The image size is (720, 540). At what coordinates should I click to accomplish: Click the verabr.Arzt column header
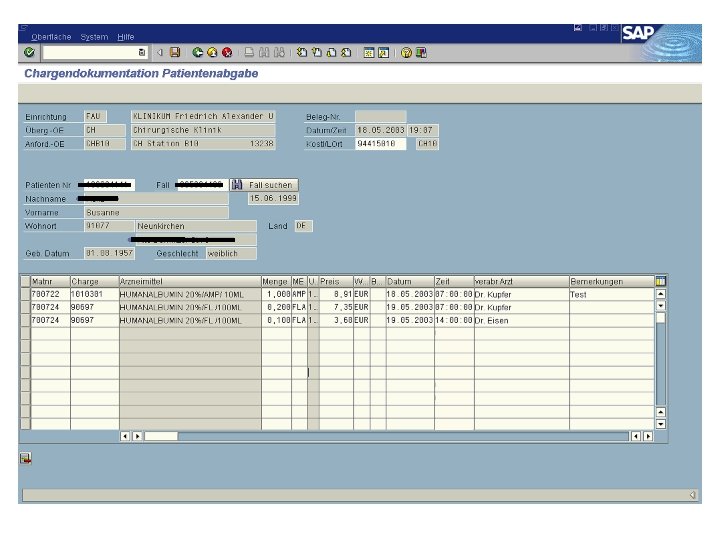coord(522,281)
